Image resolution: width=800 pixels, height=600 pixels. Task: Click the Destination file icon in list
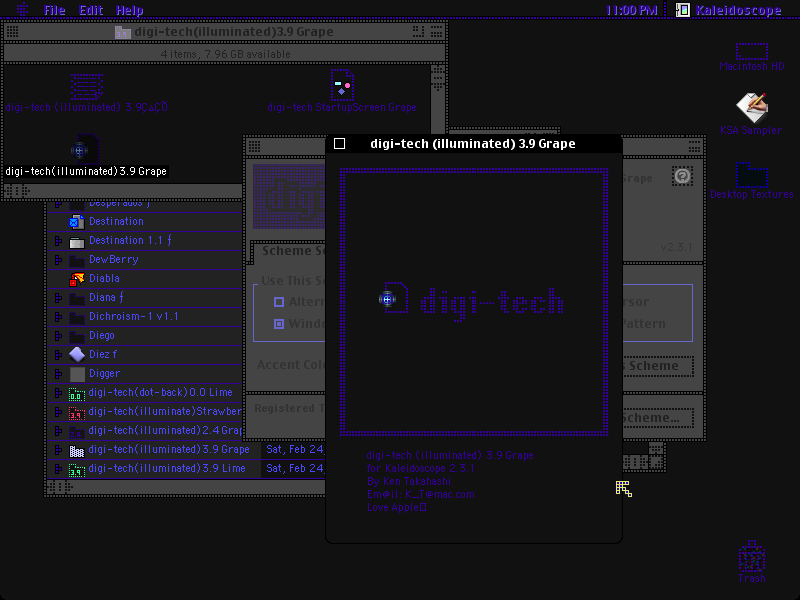pyautogui.click(x=77, y=221)
